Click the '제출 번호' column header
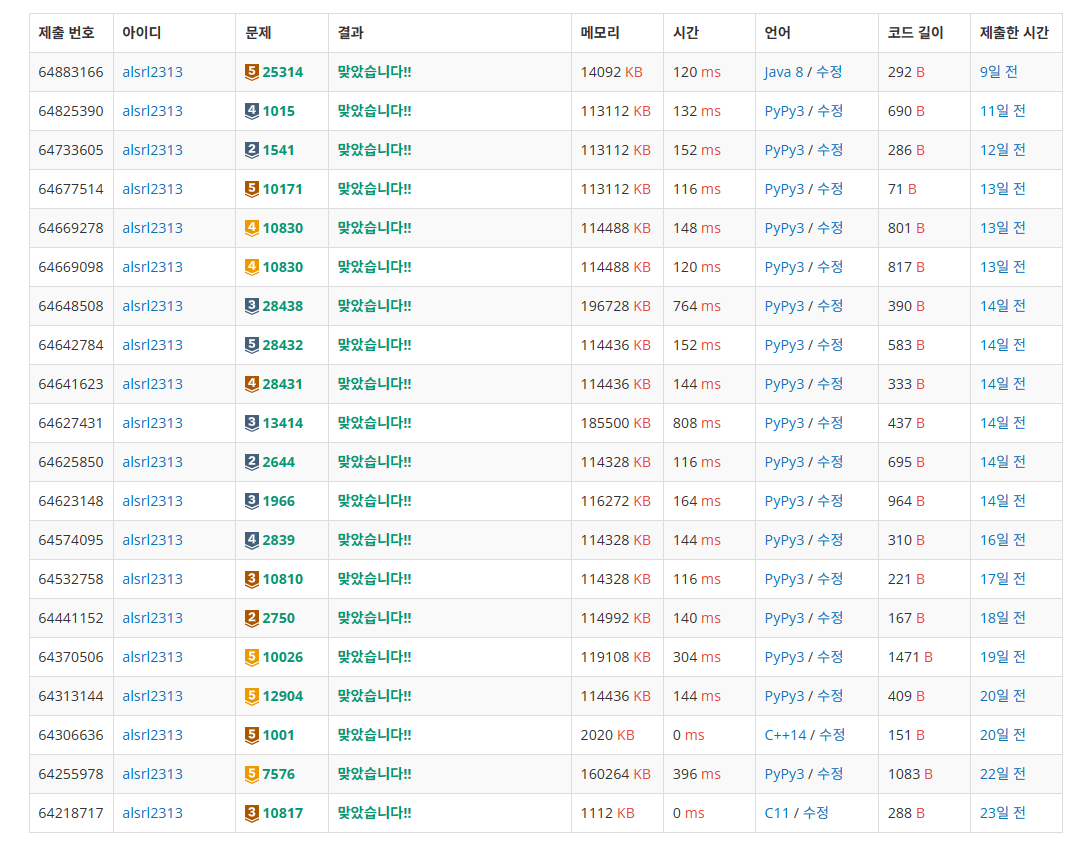The width and height of the screenshot is (1081, 844). 66,32
